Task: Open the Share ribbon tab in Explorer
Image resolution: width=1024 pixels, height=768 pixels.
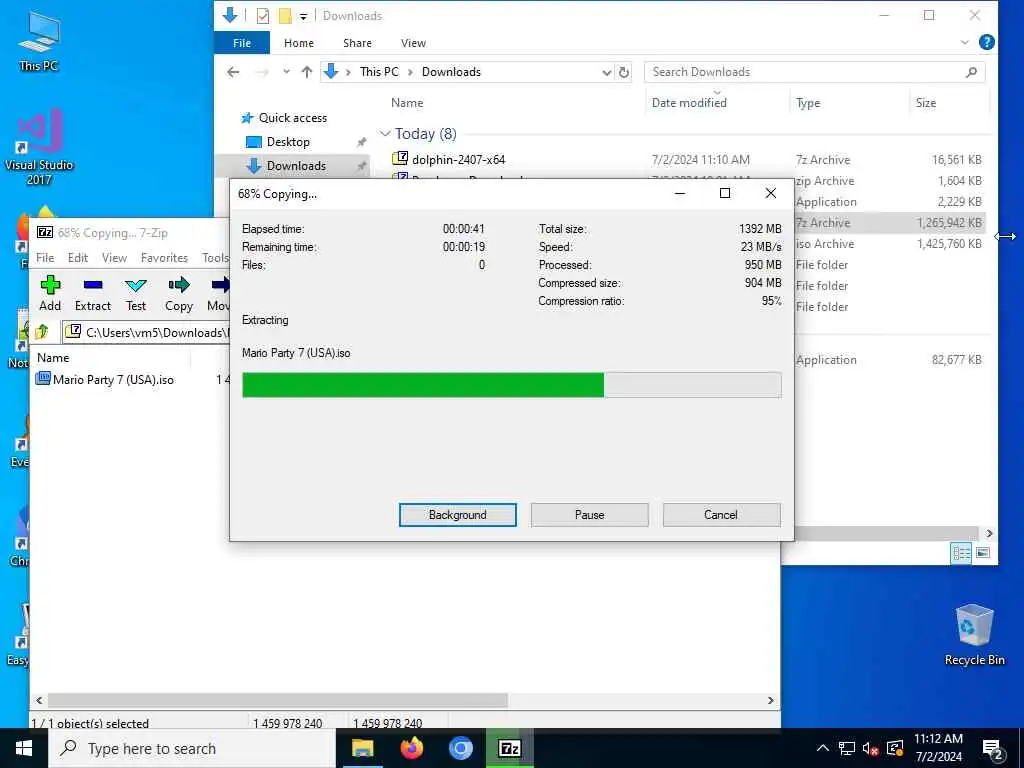Action: (357, 43)
